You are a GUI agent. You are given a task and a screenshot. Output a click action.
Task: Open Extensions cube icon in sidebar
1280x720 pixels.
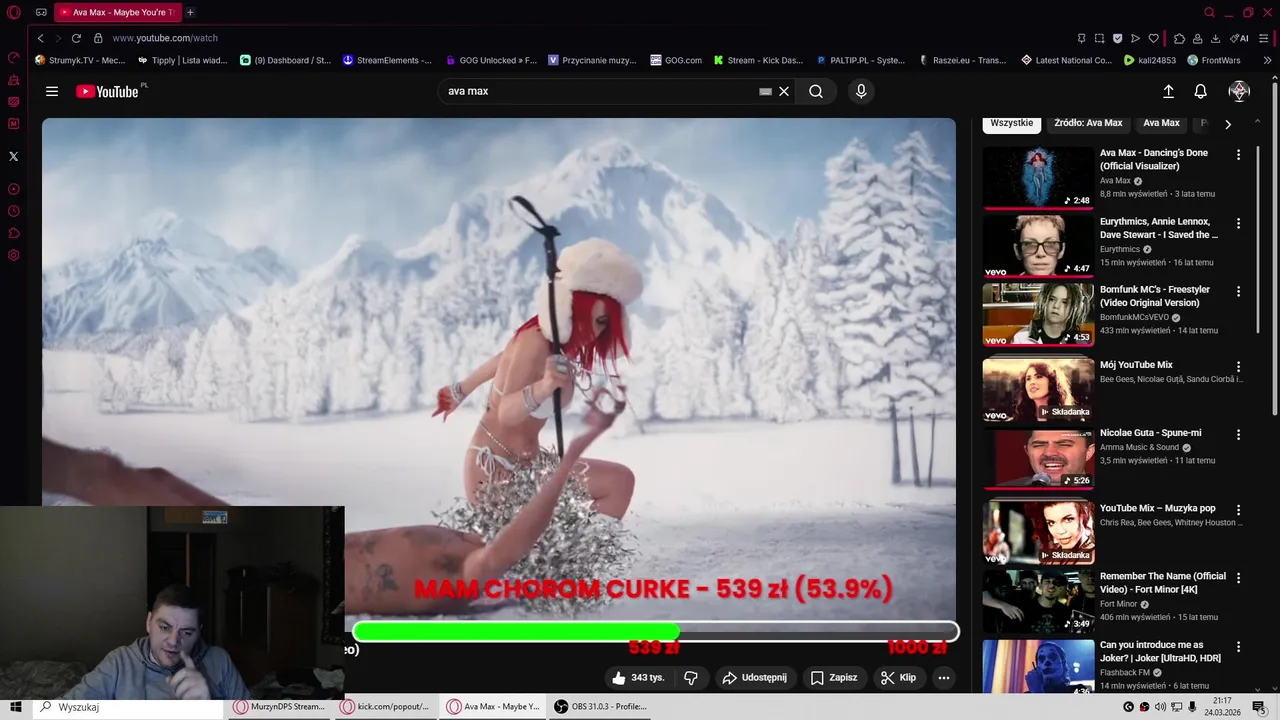coord(14,233)
